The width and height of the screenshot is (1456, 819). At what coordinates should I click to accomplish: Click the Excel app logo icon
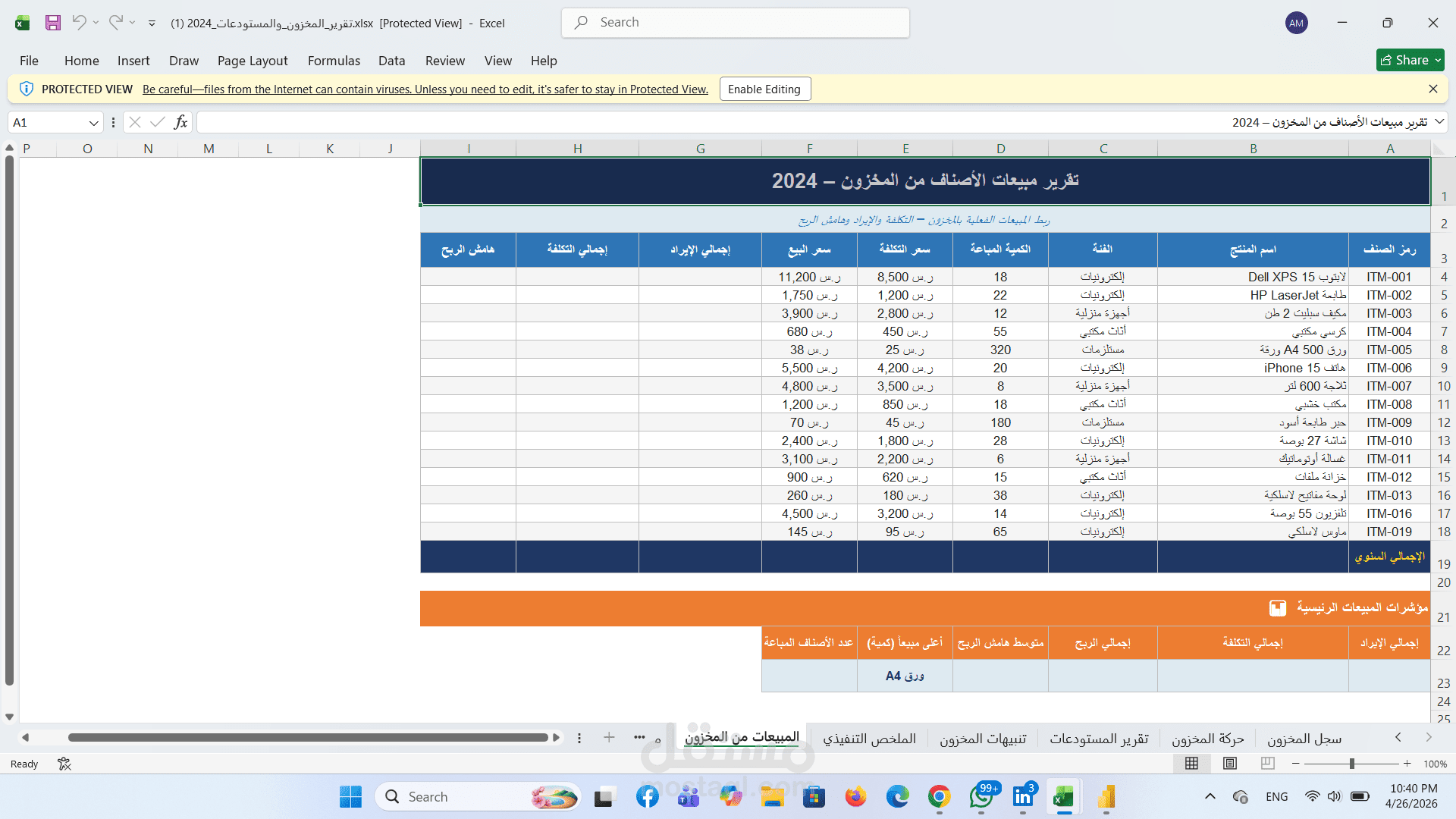[x=22, y=23]
